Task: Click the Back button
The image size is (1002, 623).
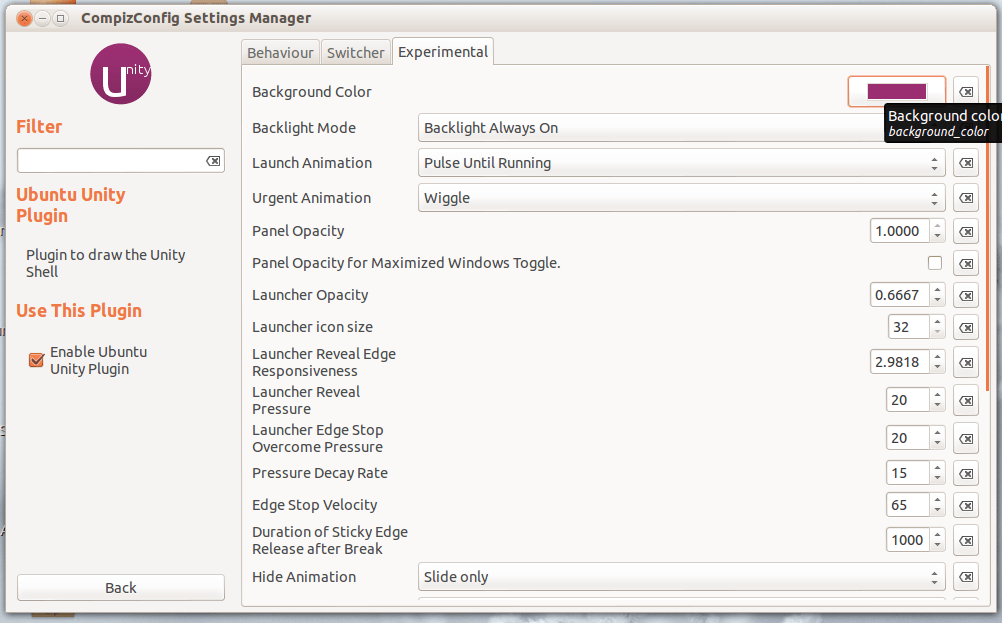Action: tap(121, 587)
